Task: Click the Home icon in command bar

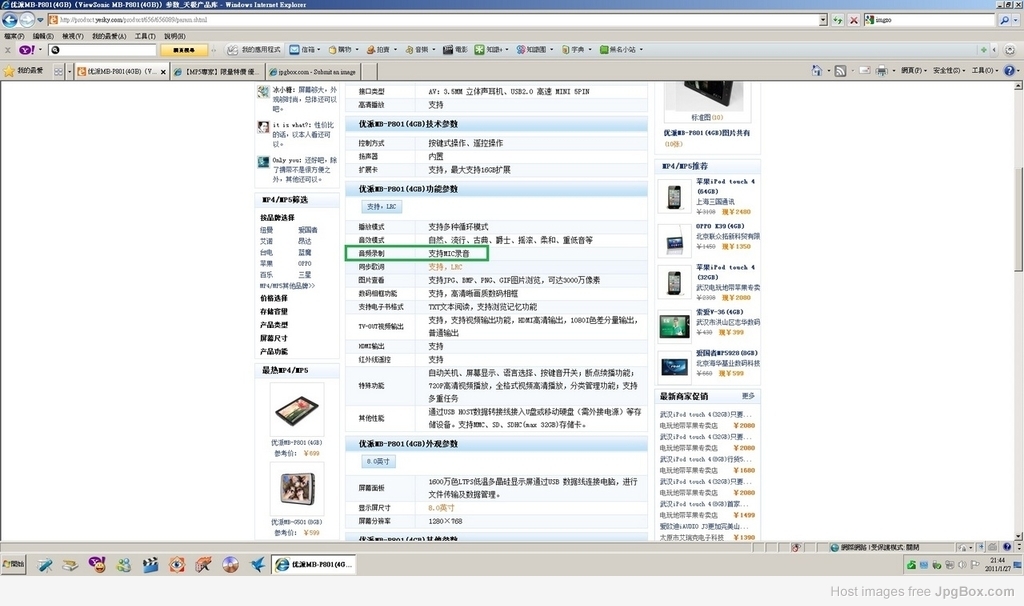Action: pyautogui.click(x=817, y=71)
